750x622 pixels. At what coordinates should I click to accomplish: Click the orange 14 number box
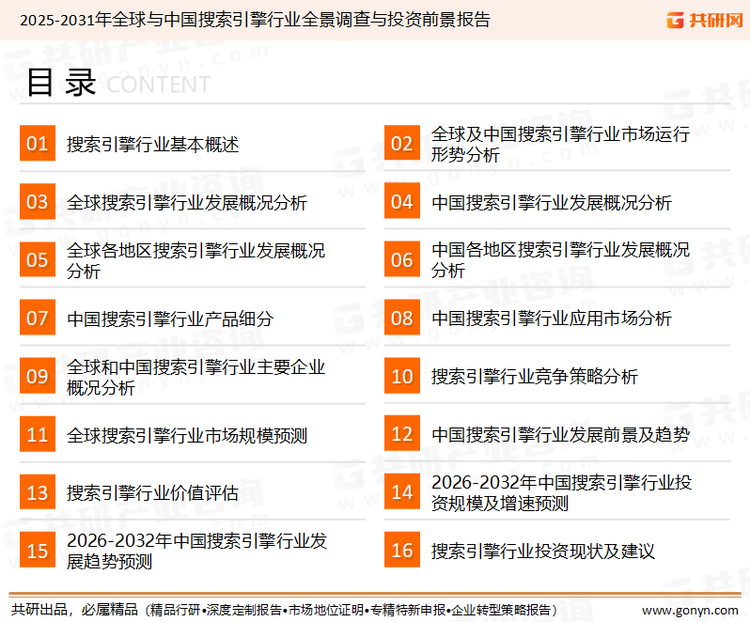pos(402,491)
